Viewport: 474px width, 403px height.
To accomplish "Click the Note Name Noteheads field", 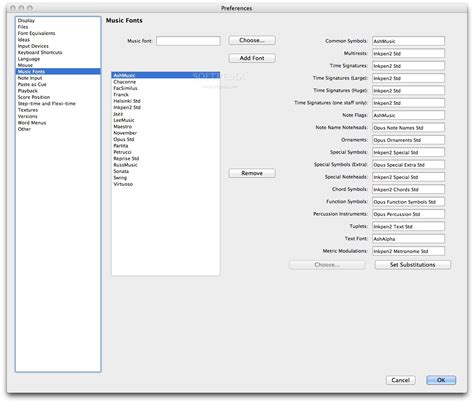I will click(x=408, y=127).
